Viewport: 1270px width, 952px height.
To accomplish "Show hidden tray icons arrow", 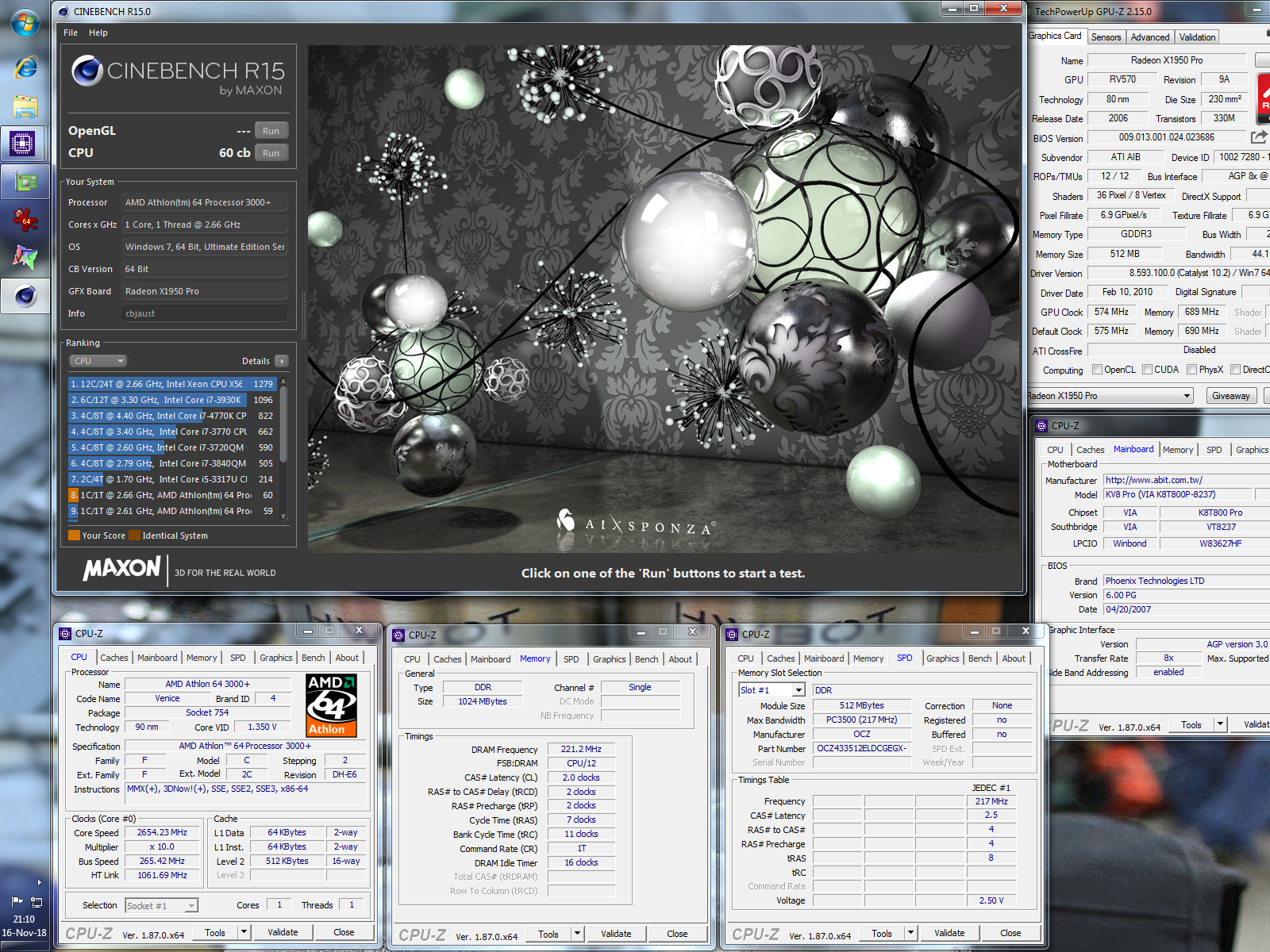I will click(x=38, y=882).
